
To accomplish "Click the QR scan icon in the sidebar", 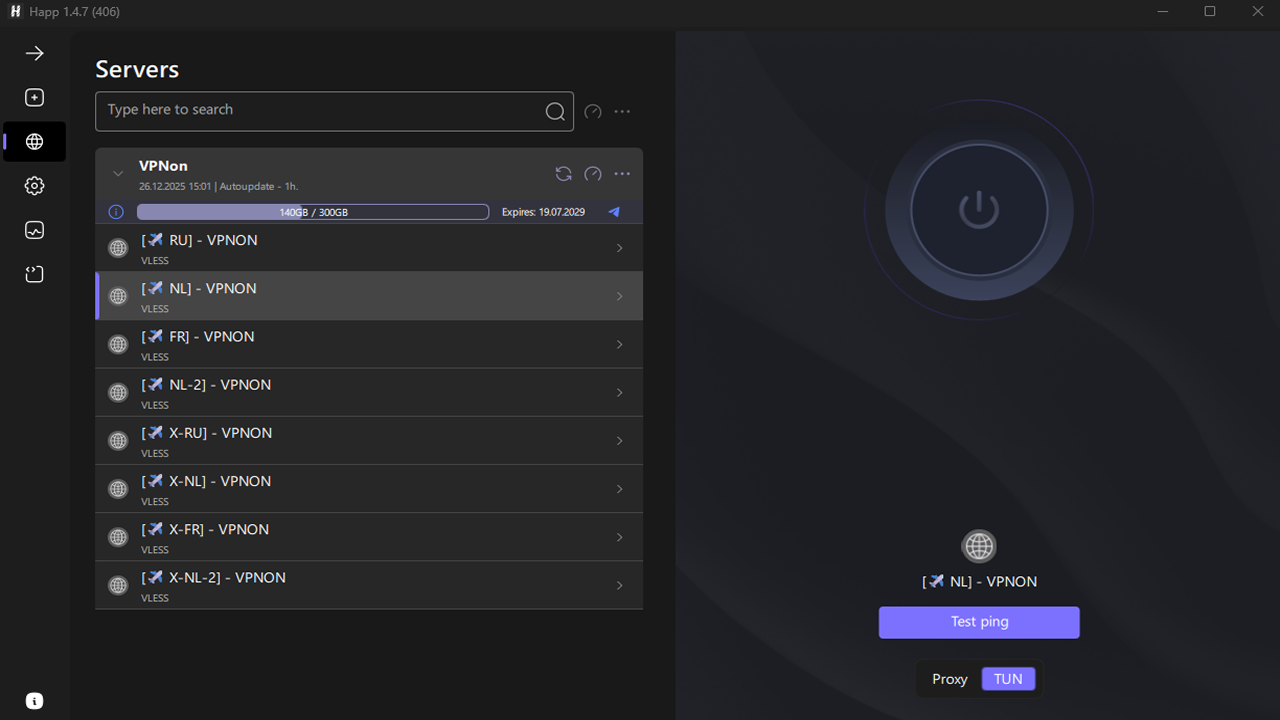I will pos(34,273).
